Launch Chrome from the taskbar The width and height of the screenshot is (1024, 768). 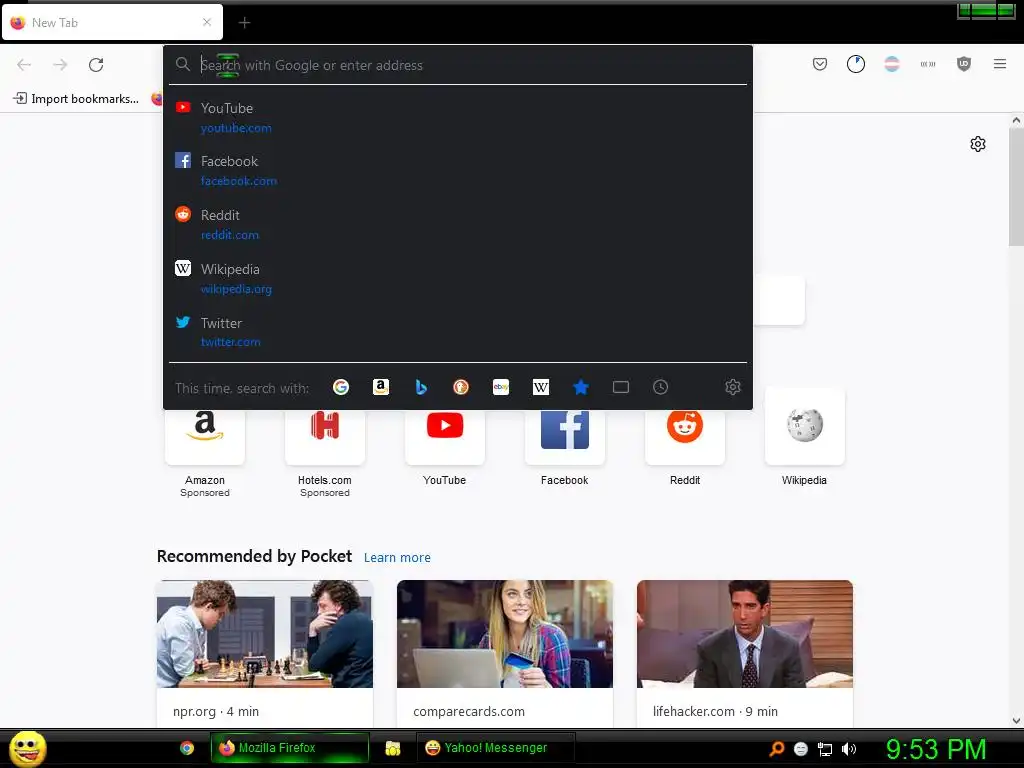tap(187, 748)
